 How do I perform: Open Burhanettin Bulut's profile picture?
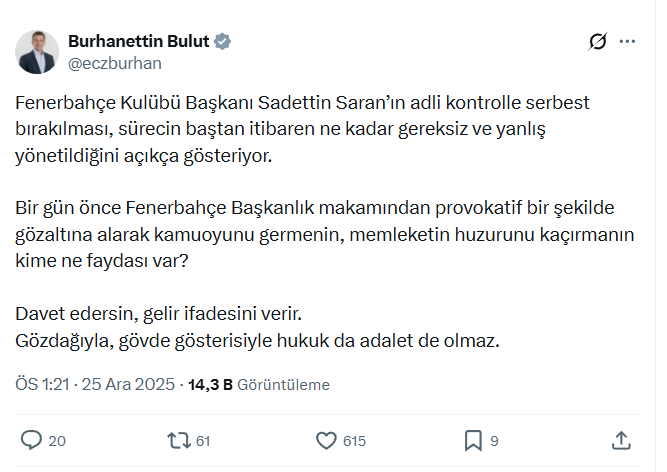37,51
